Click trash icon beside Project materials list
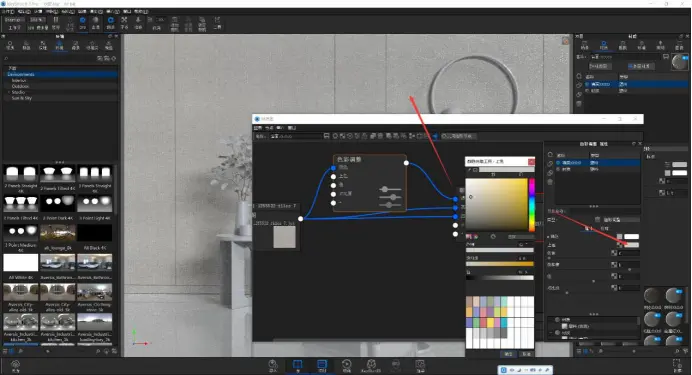 tap(579, 104)
